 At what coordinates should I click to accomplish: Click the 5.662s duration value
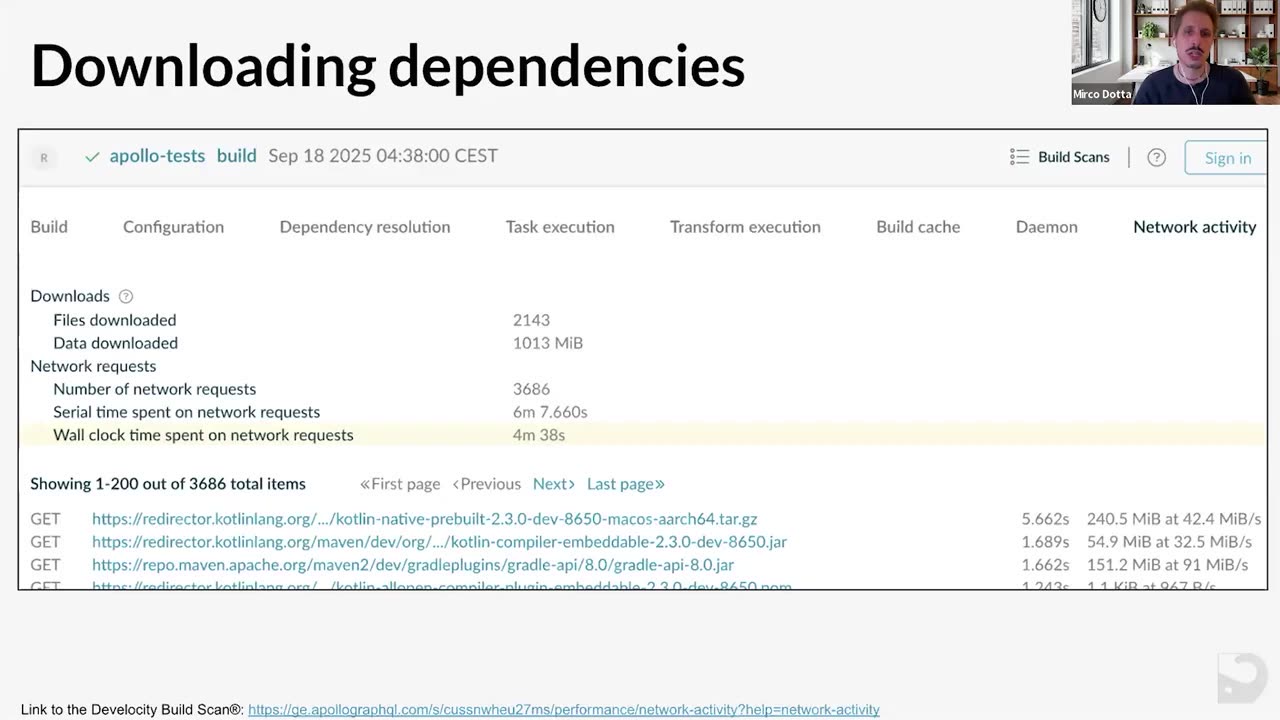pyautogui.click(x=1045, y=519)
